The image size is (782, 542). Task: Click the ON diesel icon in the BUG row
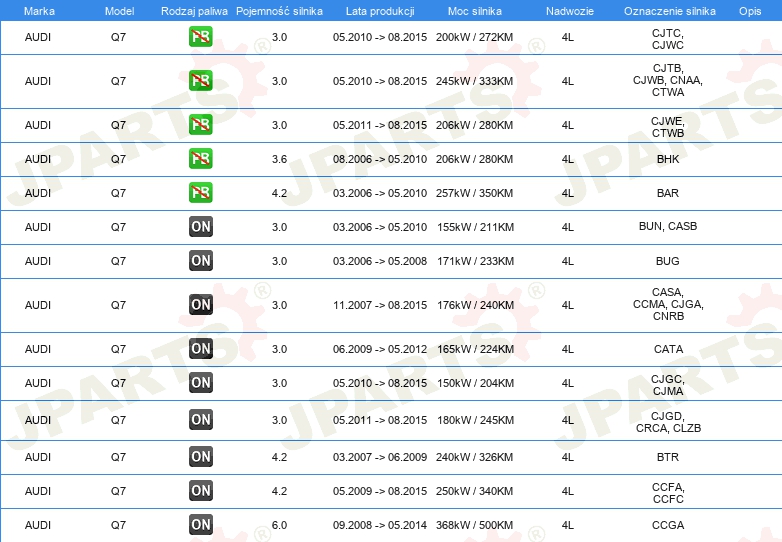201,261
